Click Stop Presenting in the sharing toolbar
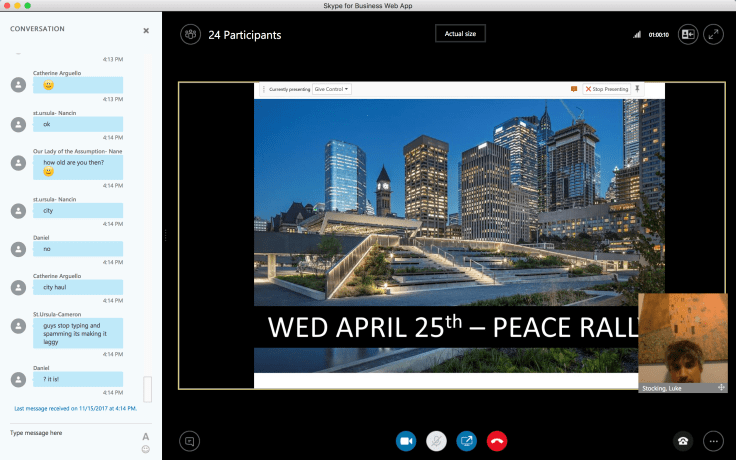The width and height of the screenshot is (736, 460). 607,89
